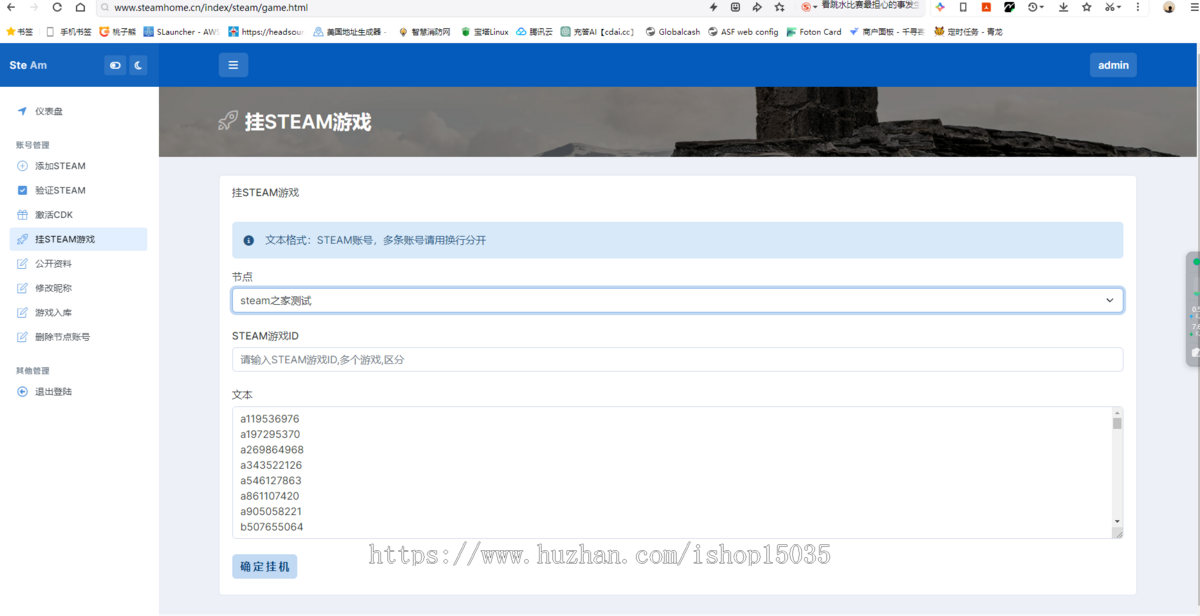Bookmark this page with the star outline icon
This screenshot has height=616, width=1200.
(779, 7)
